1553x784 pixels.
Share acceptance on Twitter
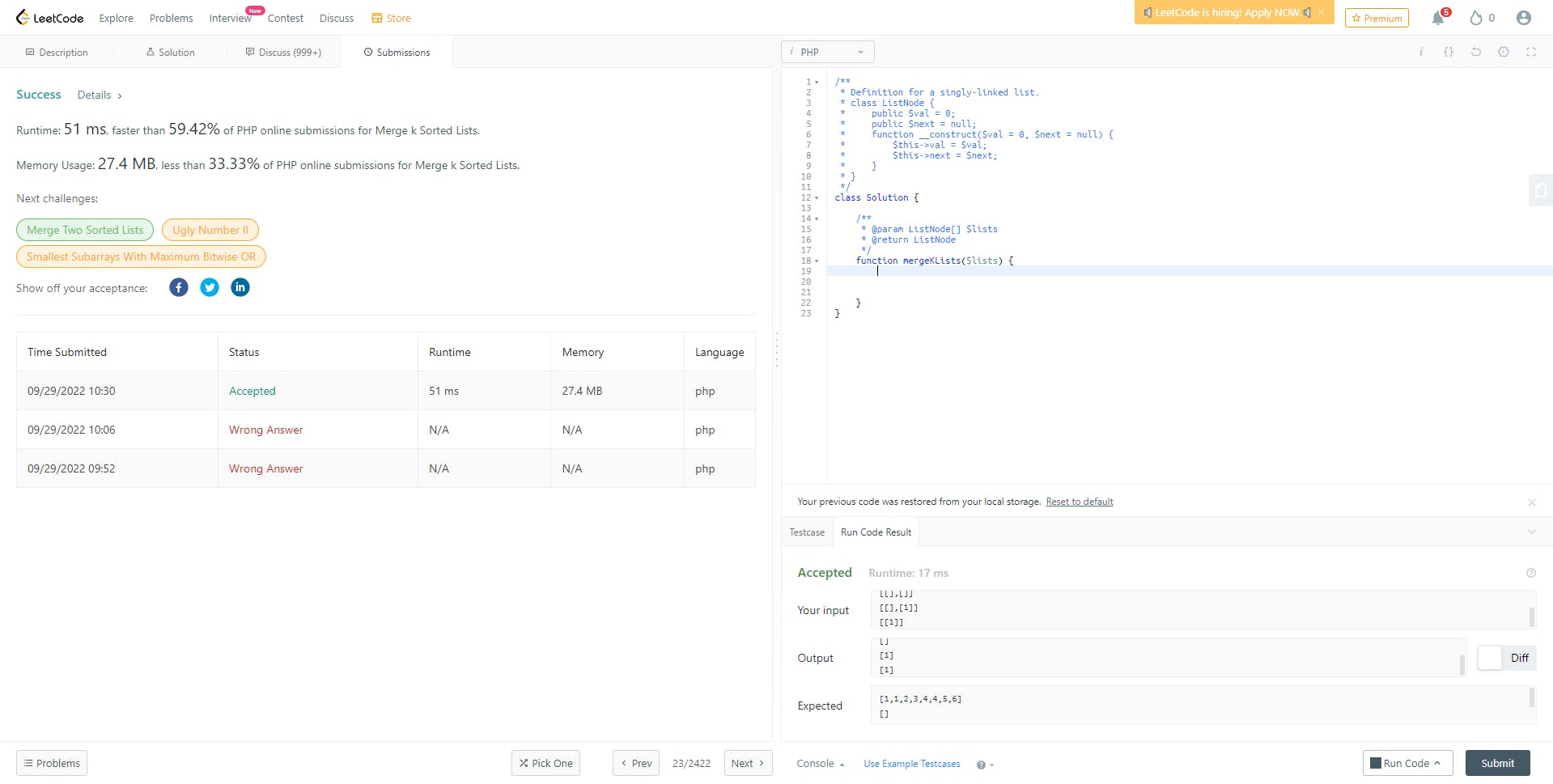coord(210,287)
